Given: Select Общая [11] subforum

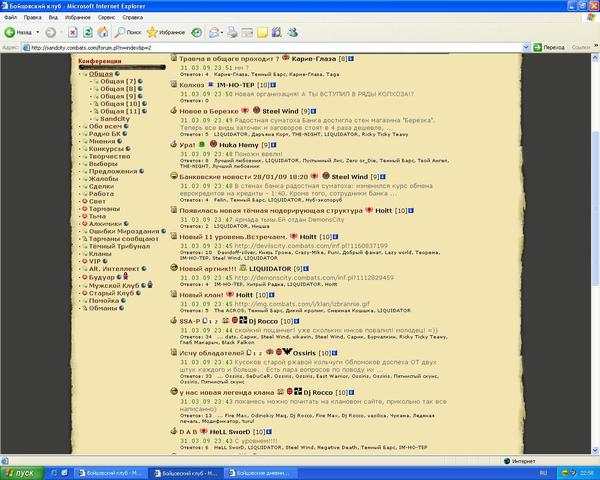Looking at the screenshot, I should pyautogui.click(x=120, y=111).
